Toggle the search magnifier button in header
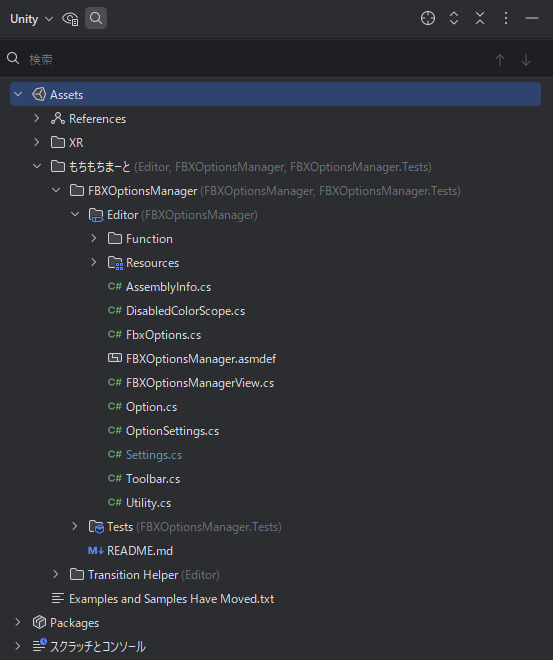553x660 pixels. tap(96, 18)
